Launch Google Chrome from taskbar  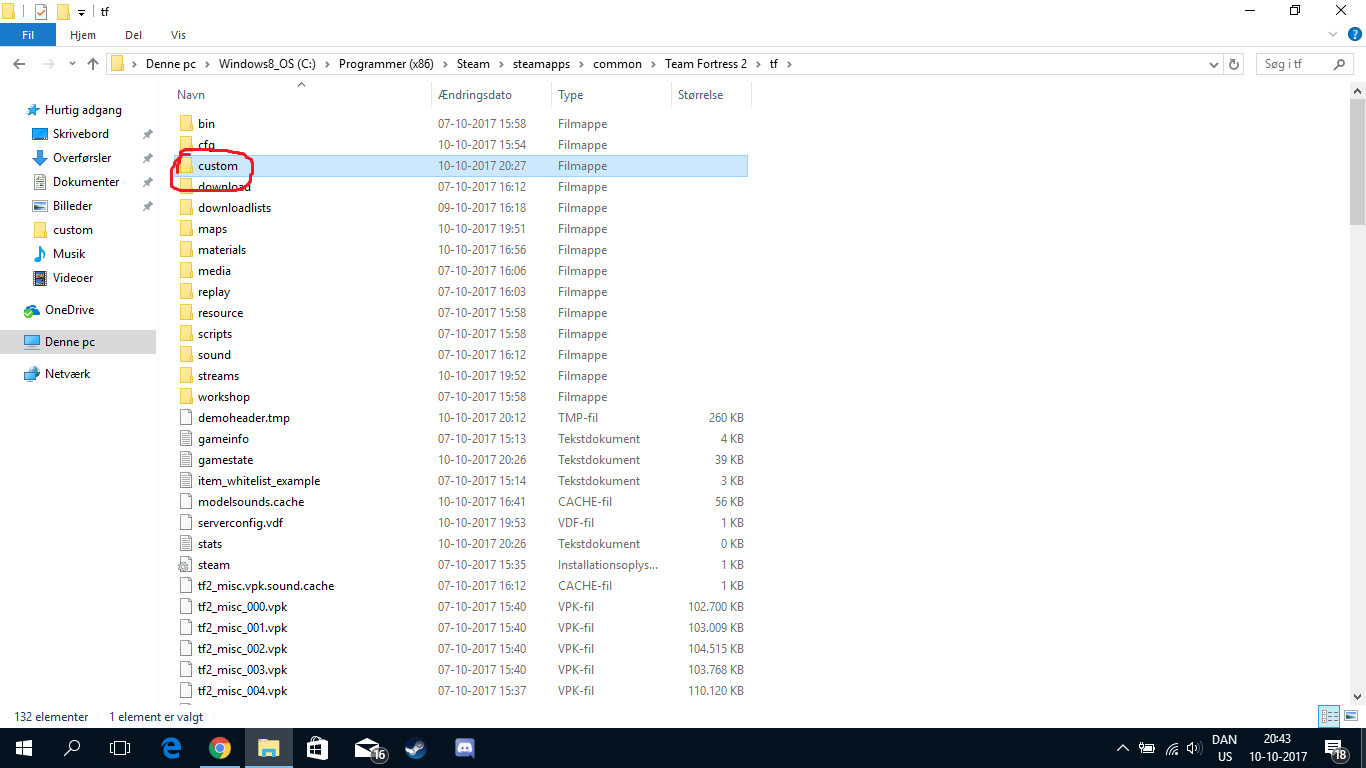[x=220, y=748]
